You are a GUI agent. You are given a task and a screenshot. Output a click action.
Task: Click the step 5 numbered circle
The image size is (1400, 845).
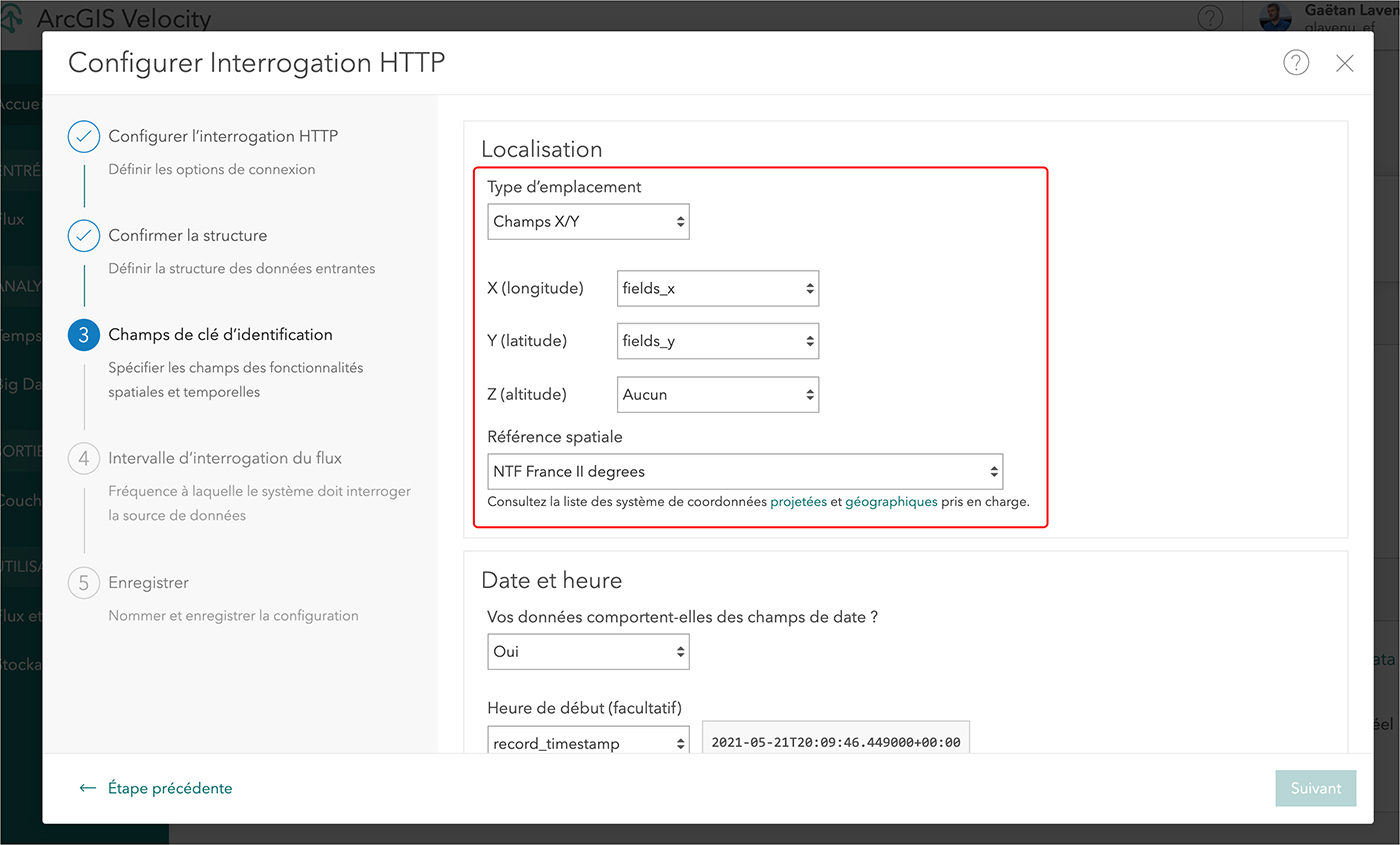pos(84,583)
